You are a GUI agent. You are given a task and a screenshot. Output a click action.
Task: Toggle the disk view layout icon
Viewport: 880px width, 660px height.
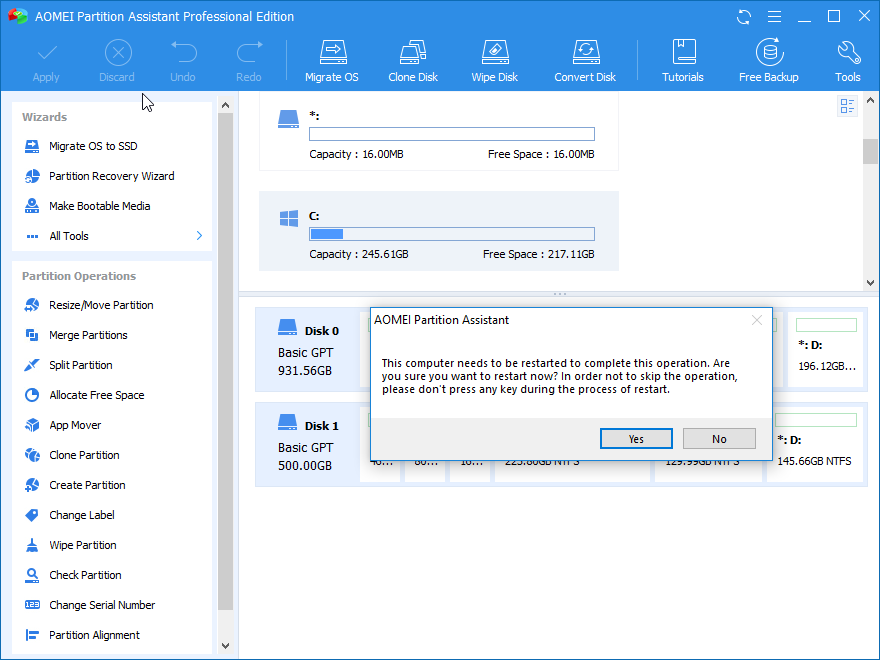pos(848,106)
